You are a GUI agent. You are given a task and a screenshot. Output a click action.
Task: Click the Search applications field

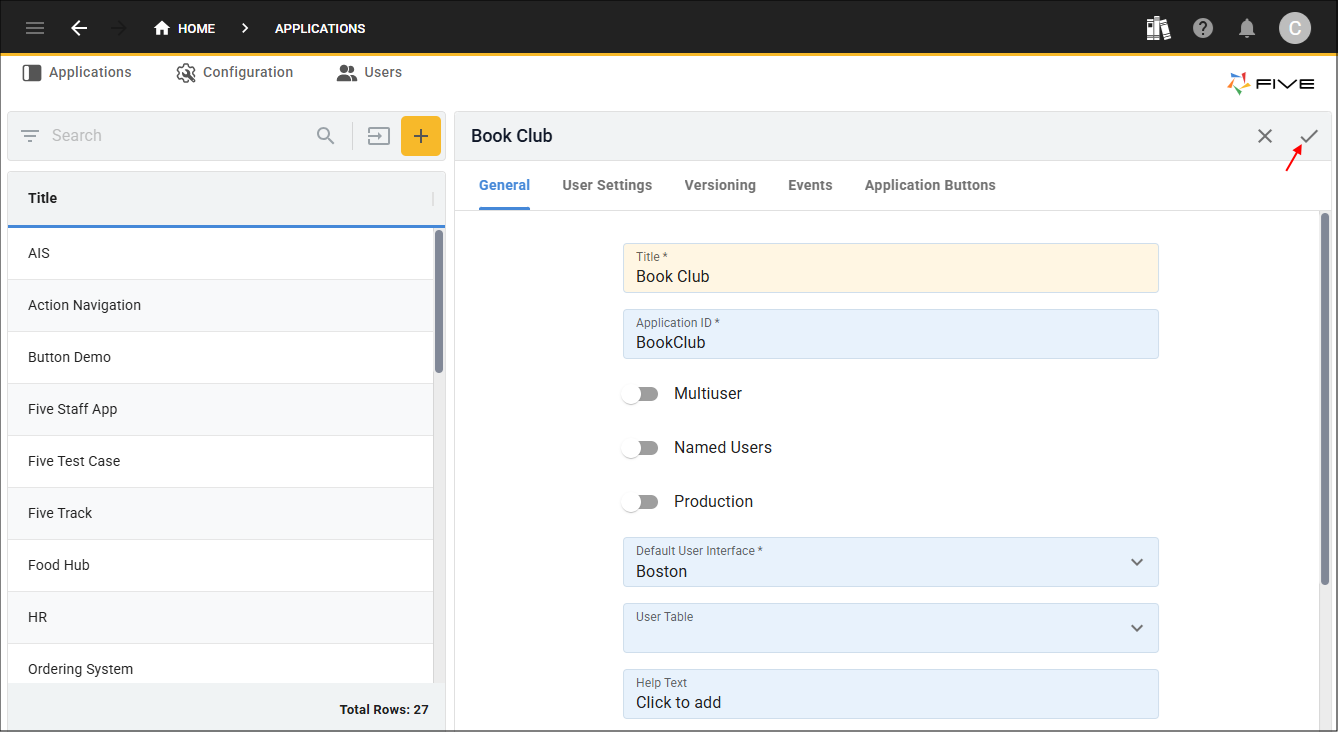(178, 136)
